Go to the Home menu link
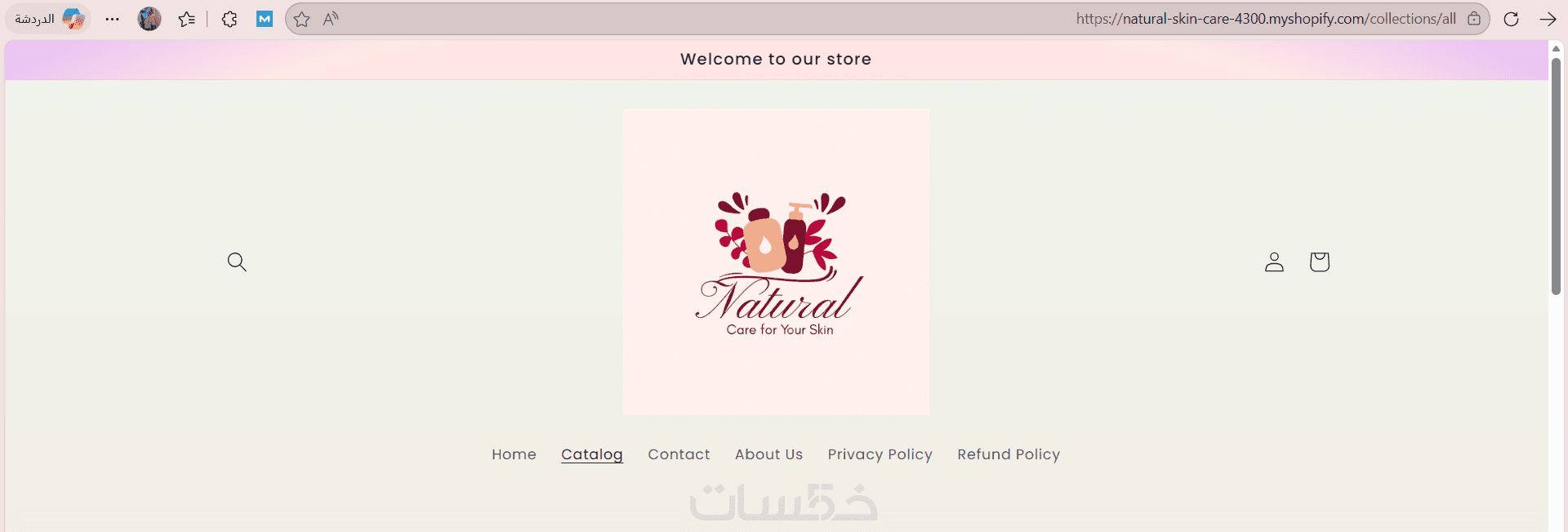The image size is (1568, 532). [x=514, y=454]
